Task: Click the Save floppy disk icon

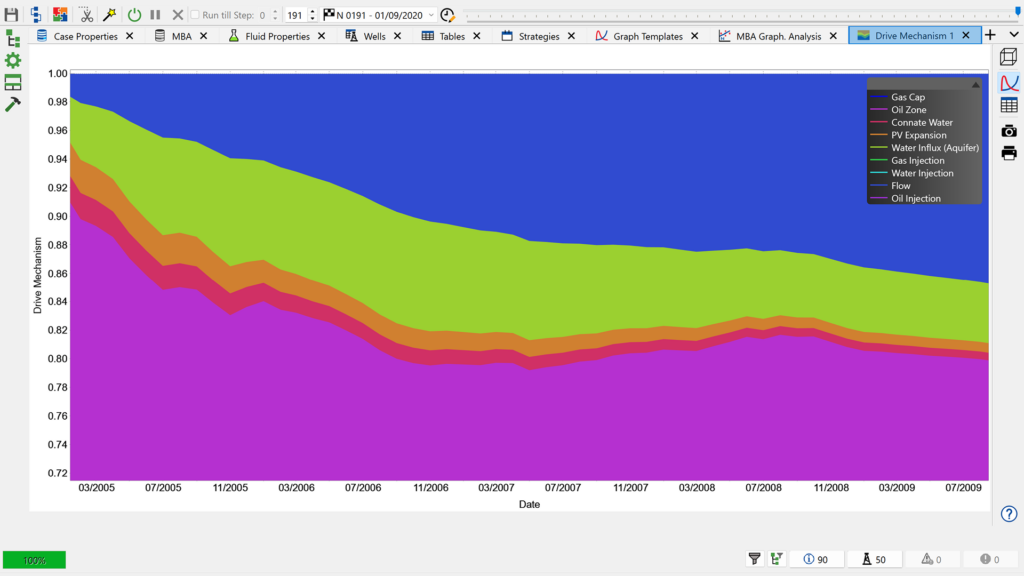Action: coord(12,15)
